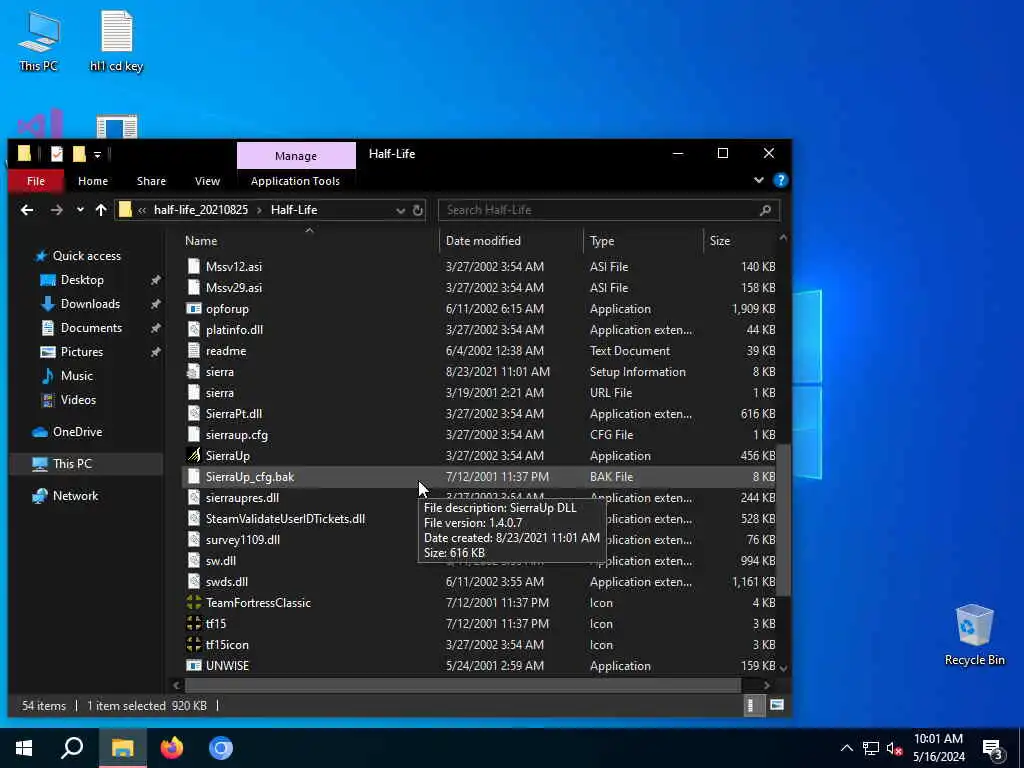
Task: Switch to large icons view layout
Action: 776,705
